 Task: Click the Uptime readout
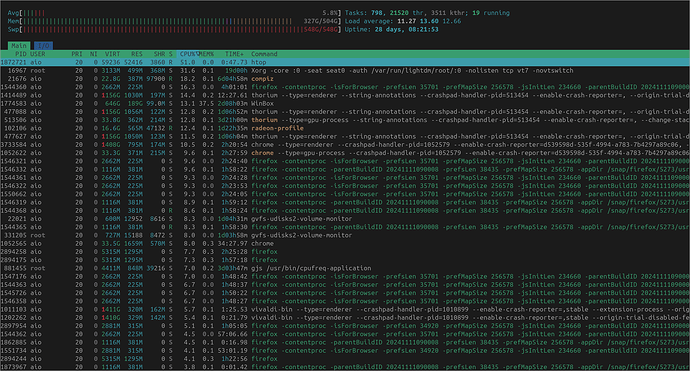pyautogui.click(x=392, y=29)
